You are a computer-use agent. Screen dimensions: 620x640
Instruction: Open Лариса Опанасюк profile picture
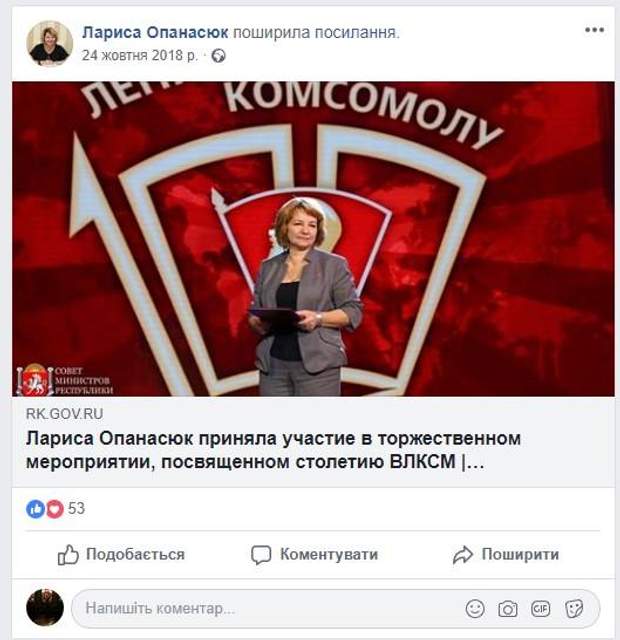tap(49, 43)
